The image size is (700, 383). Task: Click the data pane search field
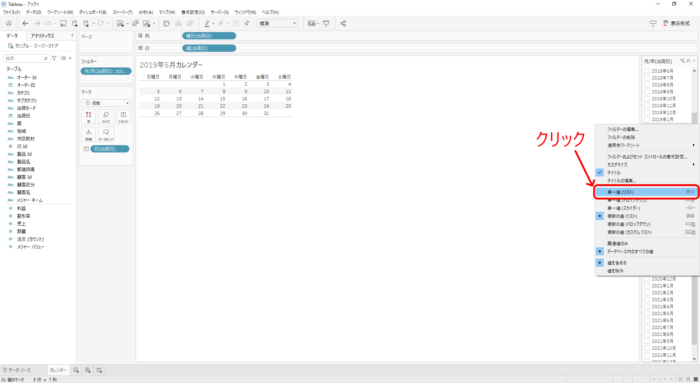pyautogui.click(x=26, y=58)
